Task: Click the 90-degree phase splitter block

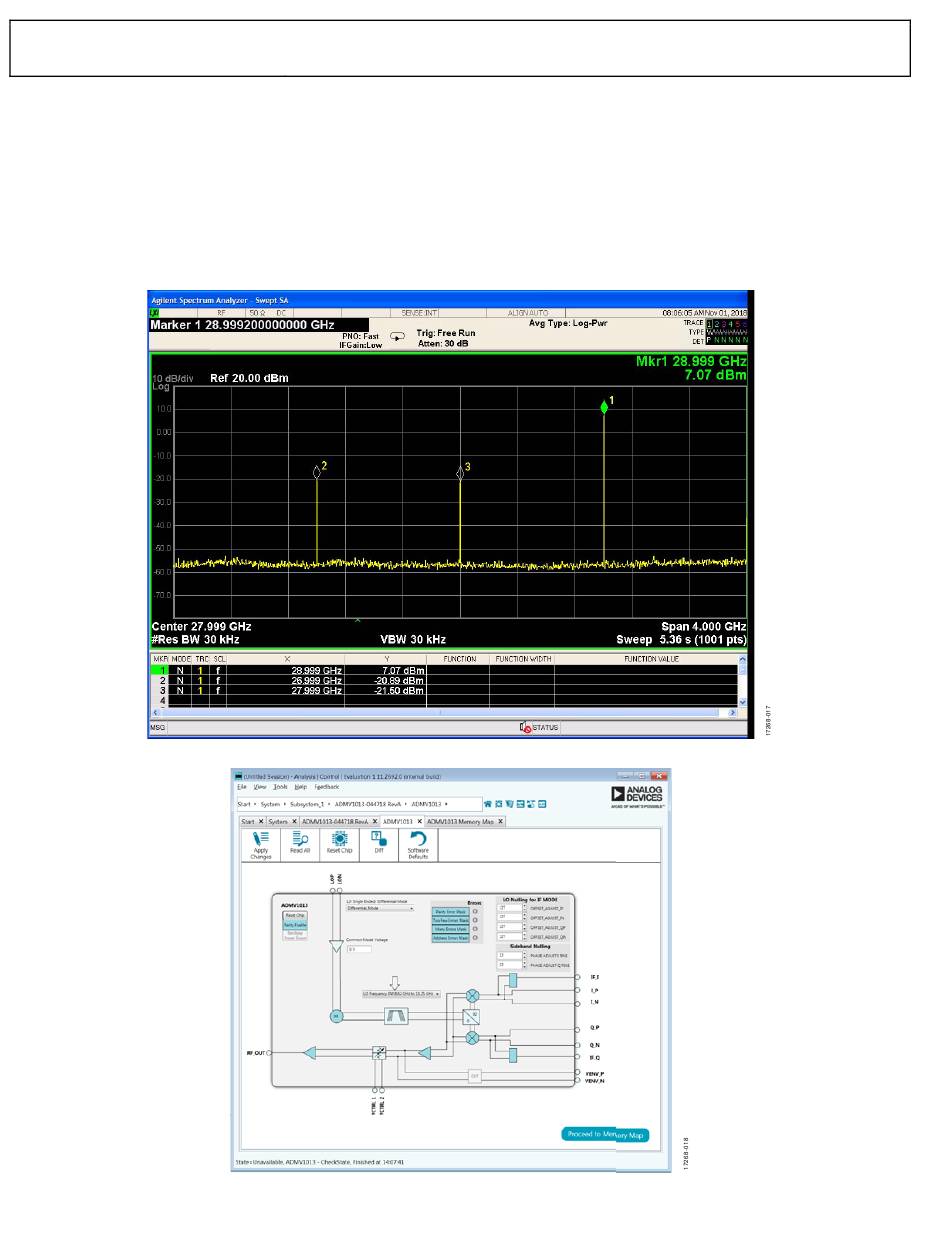Action: coord(473,1017)
